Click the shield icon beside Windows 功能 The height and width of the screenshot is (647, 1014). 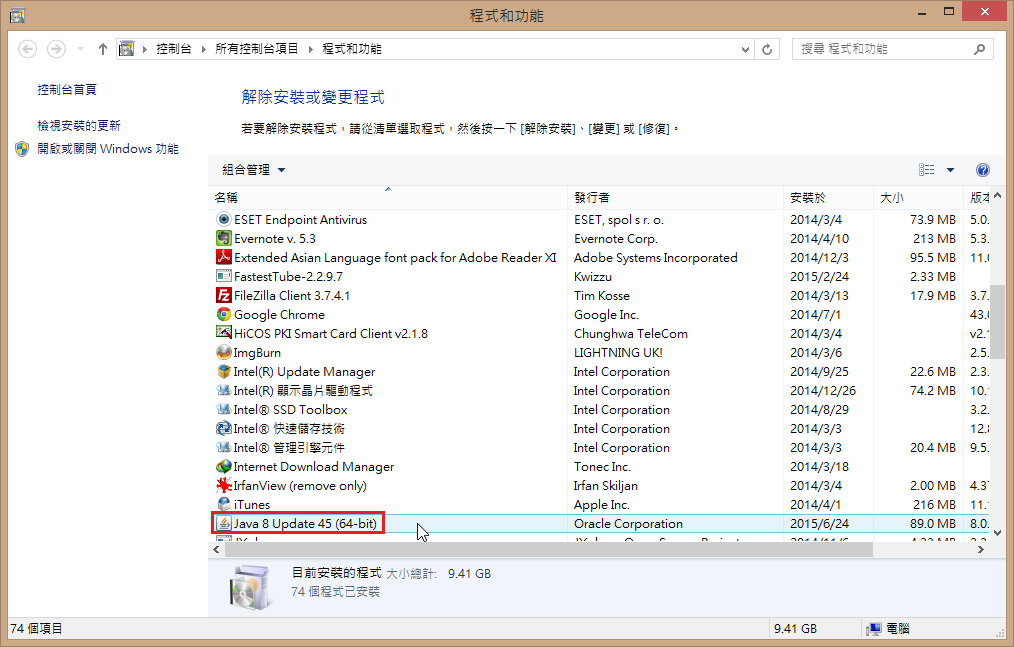(x=22, y=149)
